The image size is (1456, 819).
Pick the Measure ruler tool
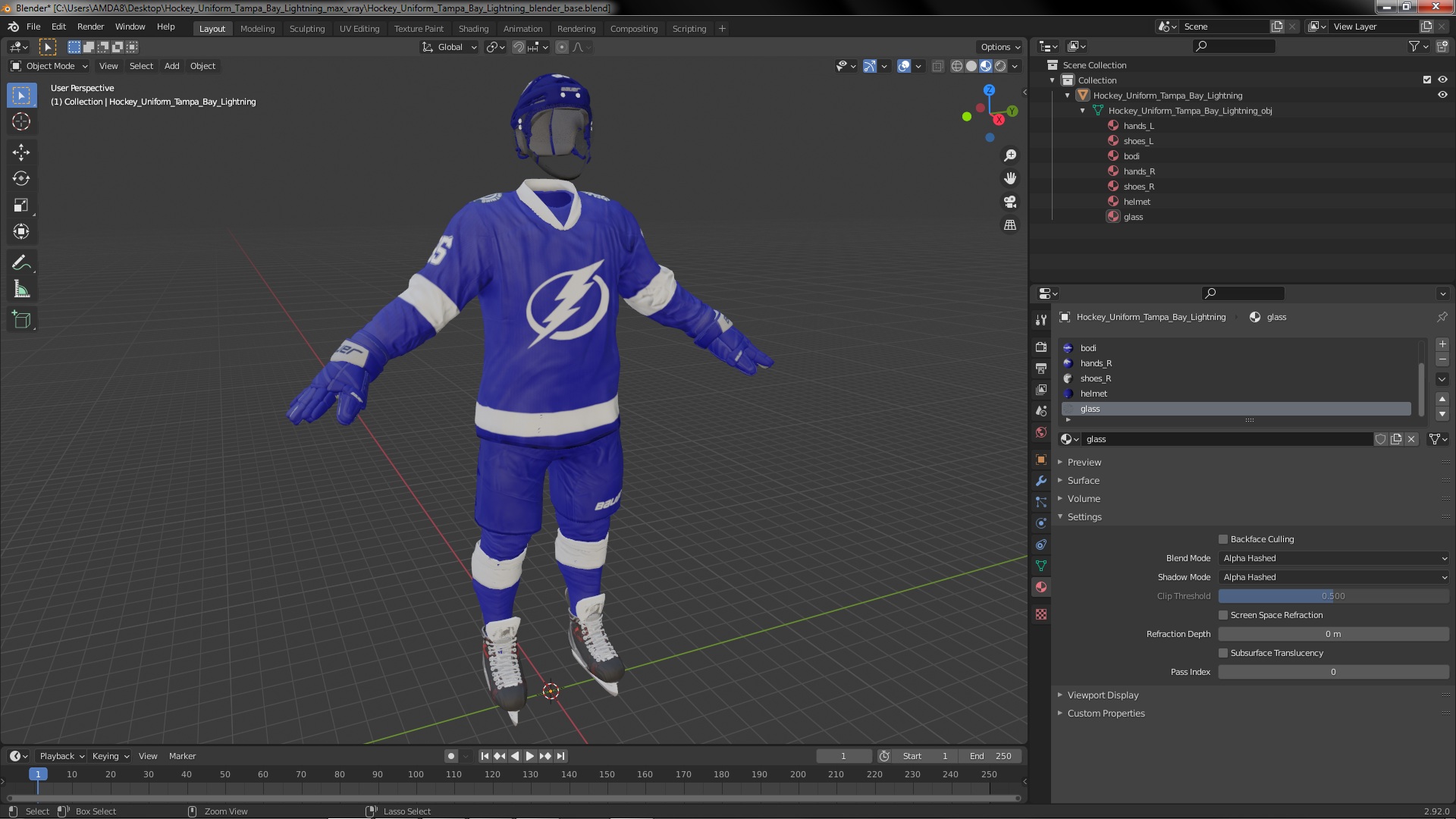click(x=21, y=290)
